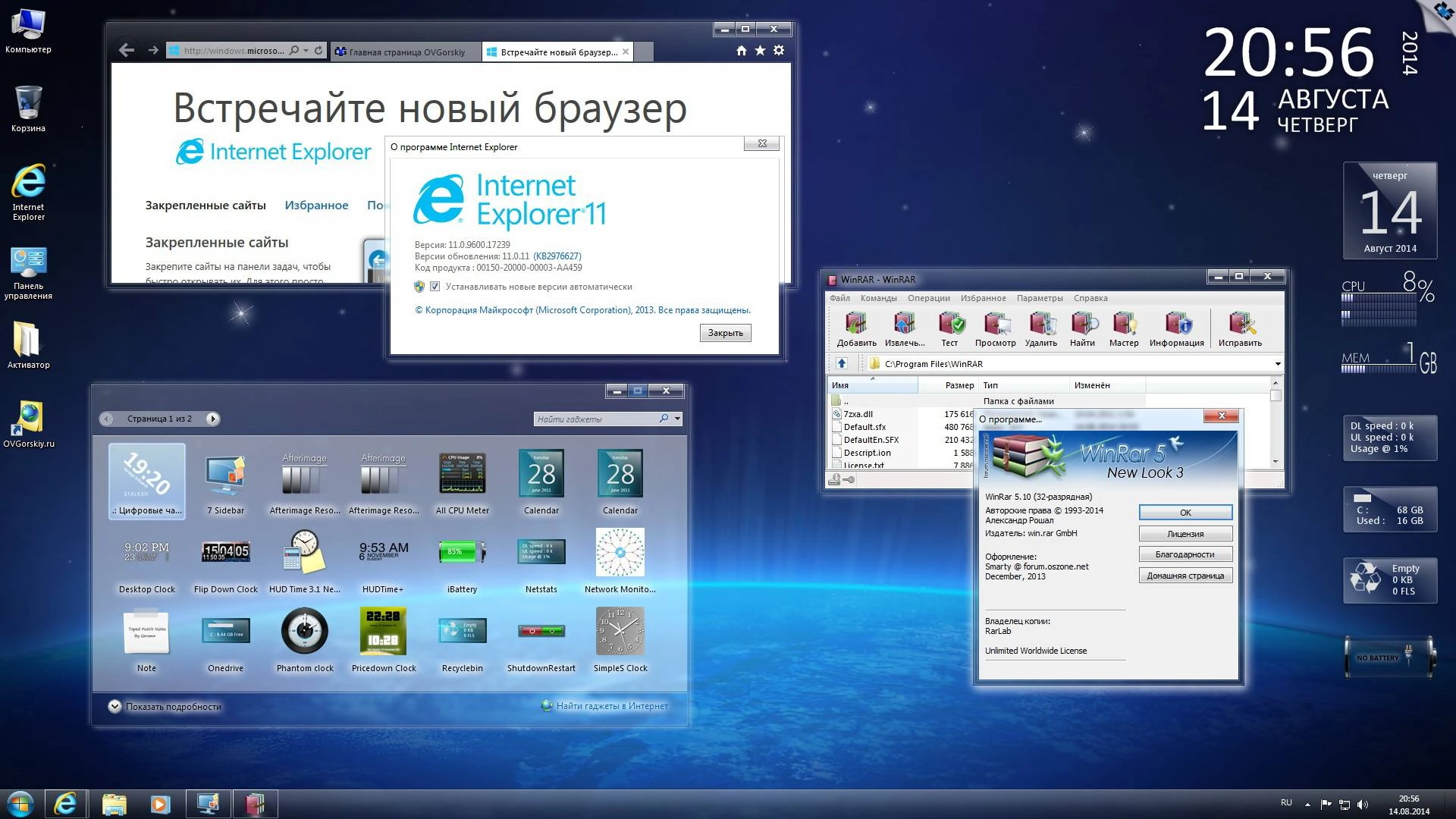Go to next gadget page
This screenshot has height=819, width=1456.
click(x=212, y=419)
